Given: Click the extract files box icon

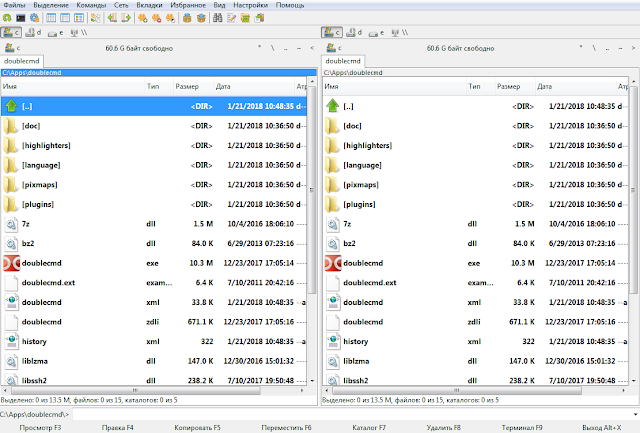Looking at the screenshot, I should [x=201, y=18].
